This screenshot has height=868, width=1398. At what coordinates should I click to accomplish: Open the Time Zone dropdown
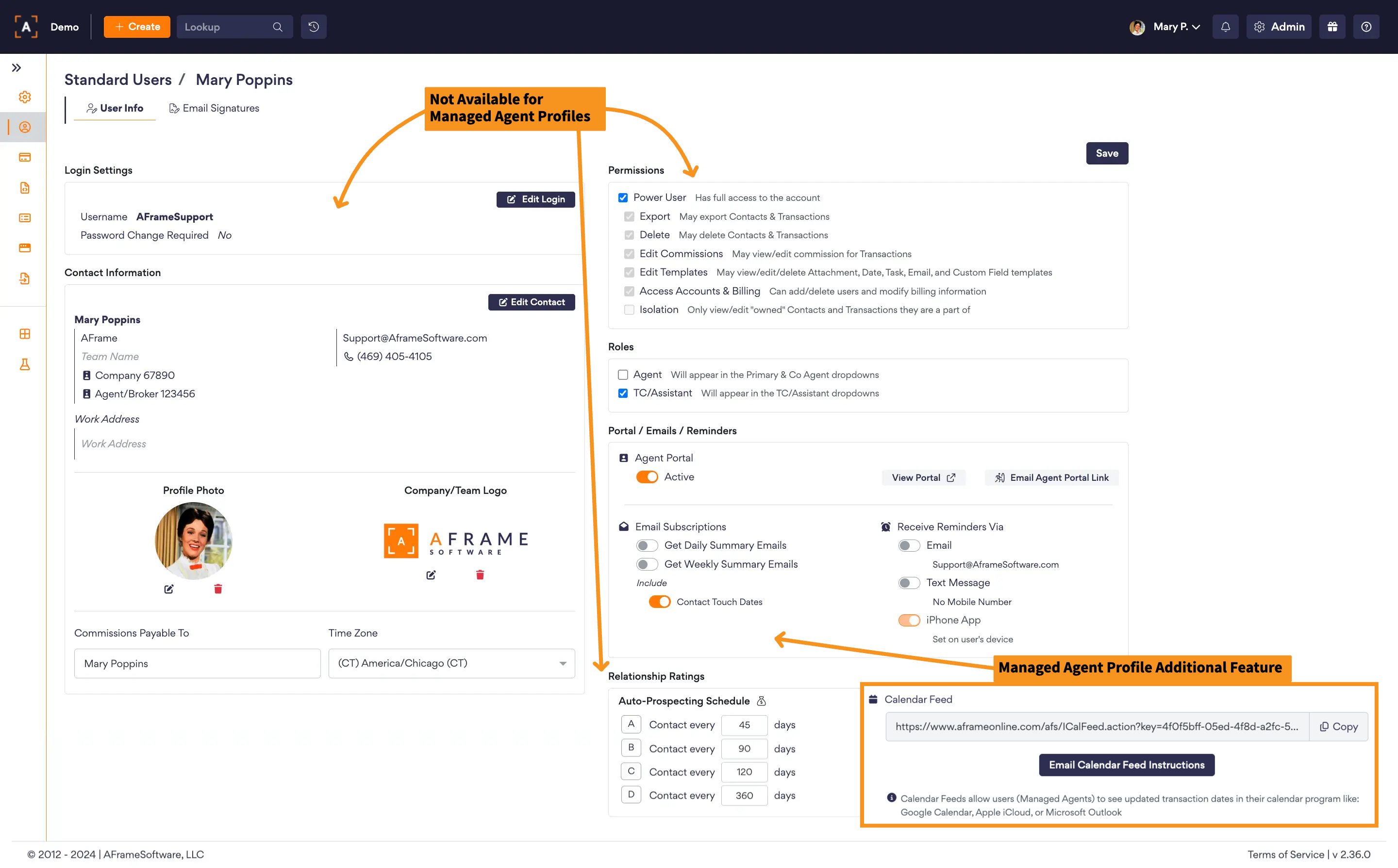pyautogui.click(x=451, y=664)
